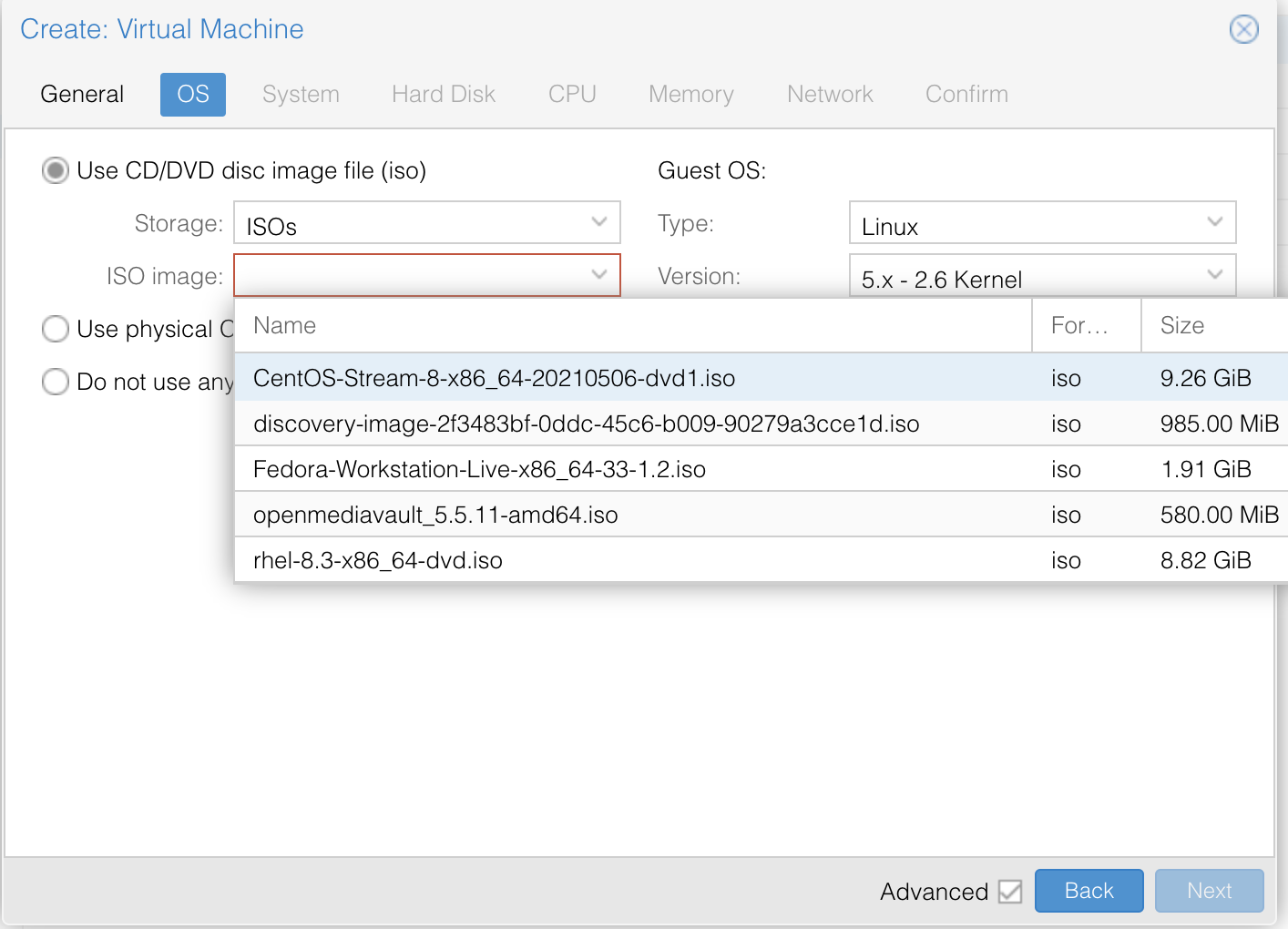Viewport: 1288px width, 929px height.
Task: Open the CPU tab
Action: pos(572,95)
